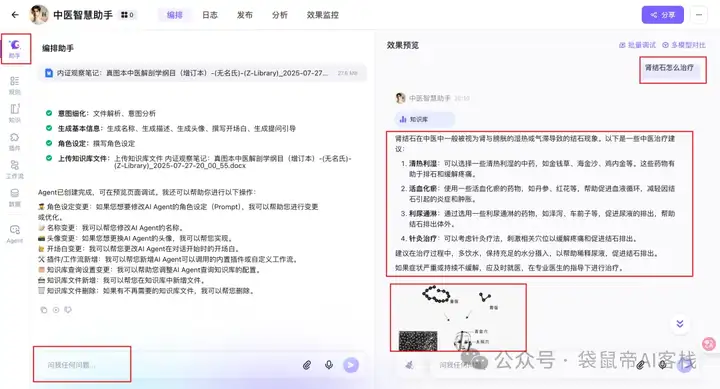
Task: Expand the 知识库 reference chip
Action: 425,119
